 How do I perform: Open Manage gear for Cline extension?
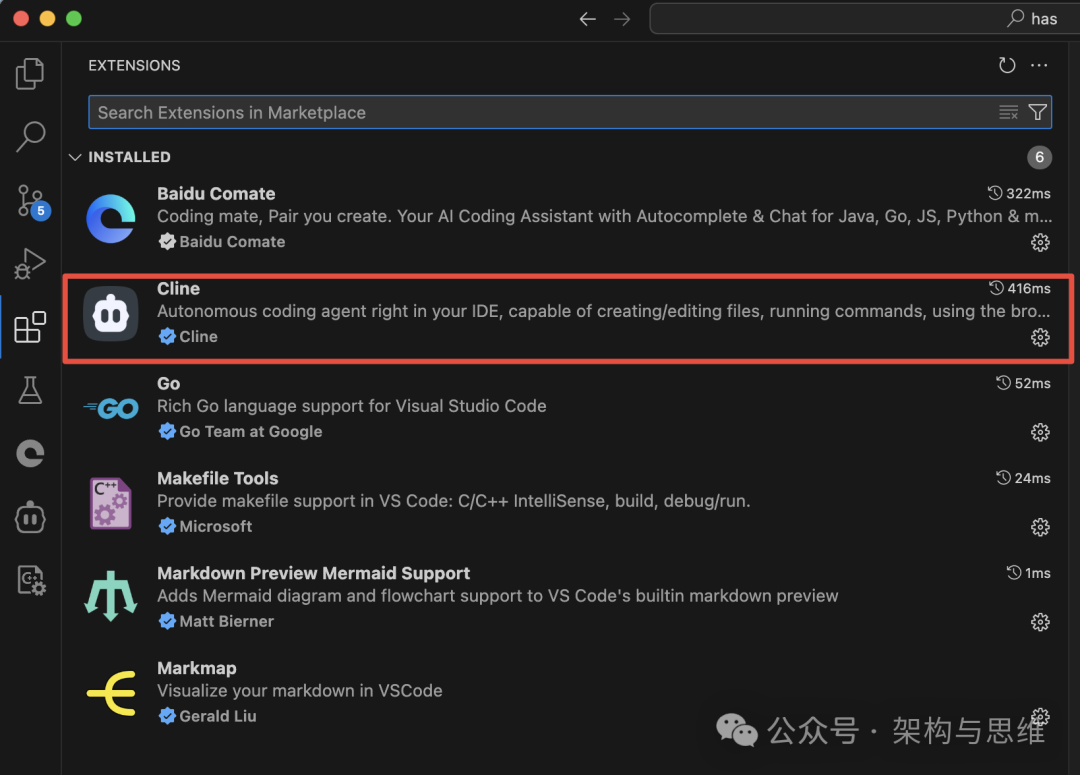[x=1040, y=337]
